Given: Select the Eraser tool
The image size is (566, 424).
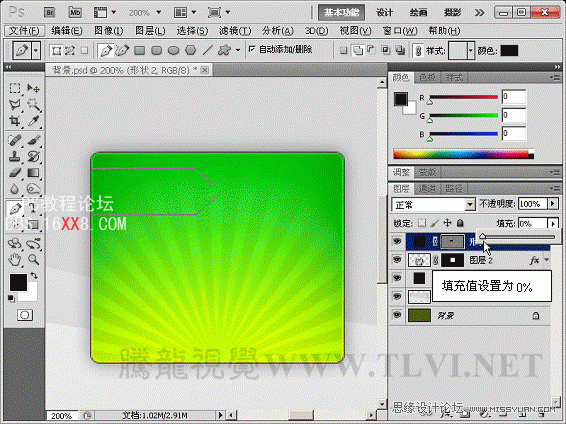Looking at the screenshot, I should point(15,172).
